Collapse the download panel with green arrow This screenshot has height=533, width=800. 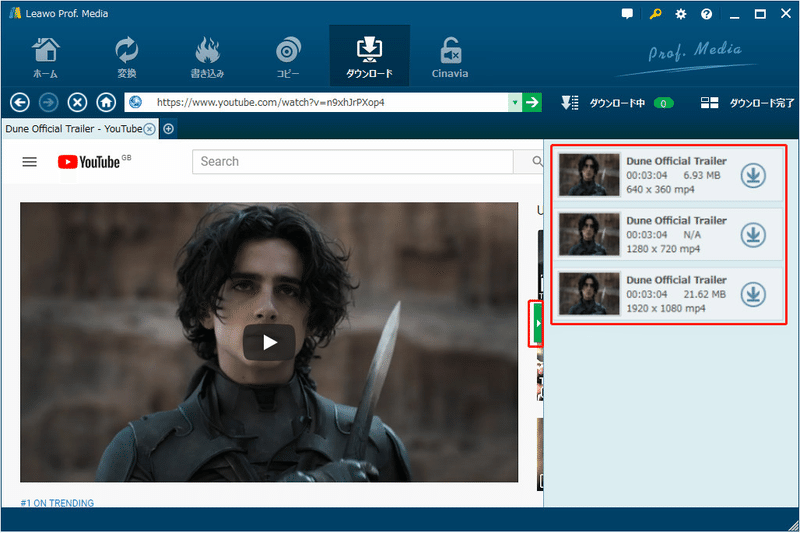pos(537,323)
